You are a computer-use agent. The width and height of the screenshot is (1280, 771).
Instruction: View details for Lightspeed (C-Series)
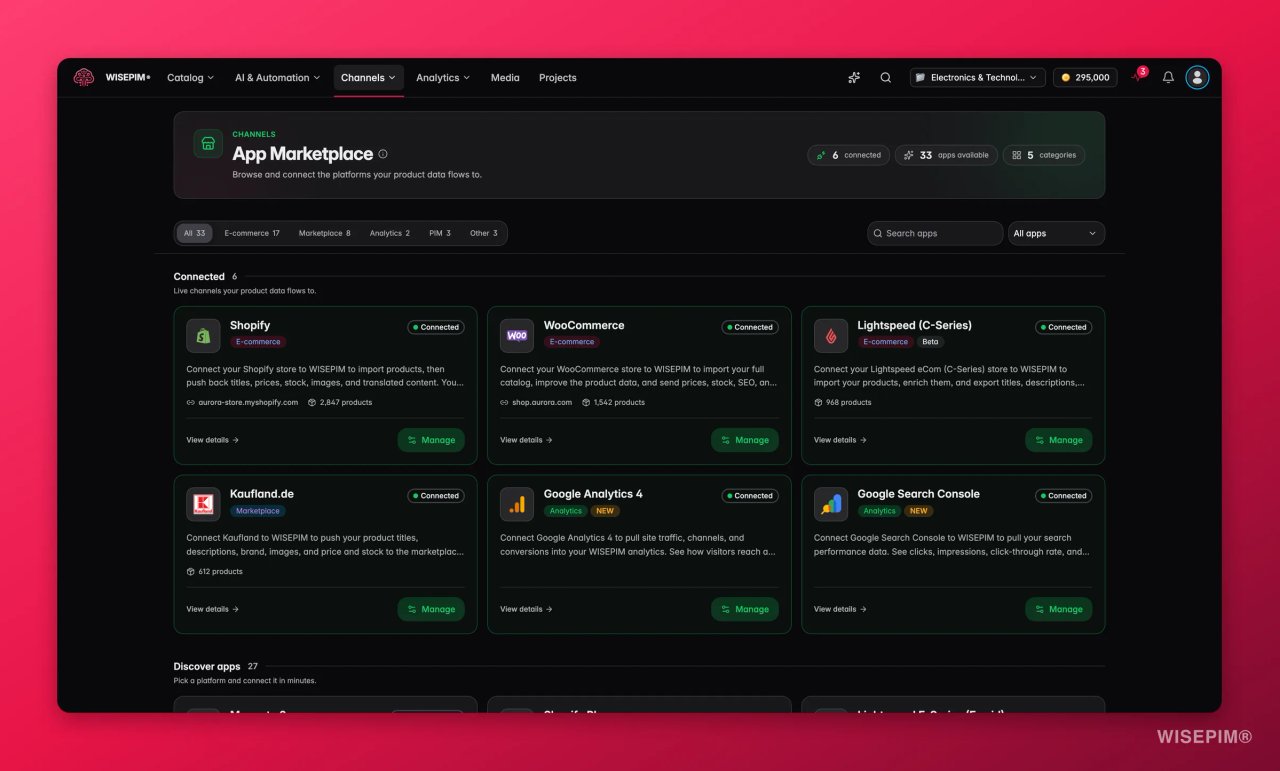click(x=840, y=440)
